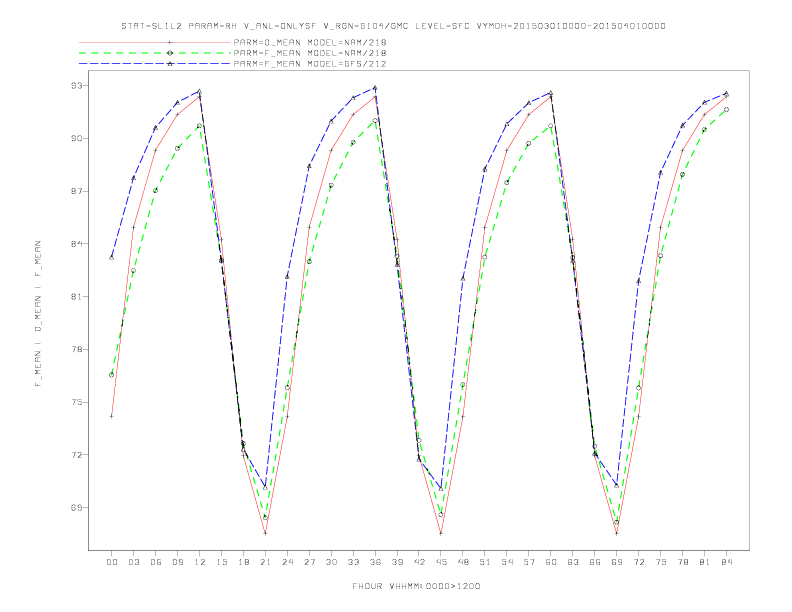Image resolution: width=792 pixels, height=612 pixels.
Task: Click red O_MEAN minimum point at hour 21
Action: (x=265, y=533)
